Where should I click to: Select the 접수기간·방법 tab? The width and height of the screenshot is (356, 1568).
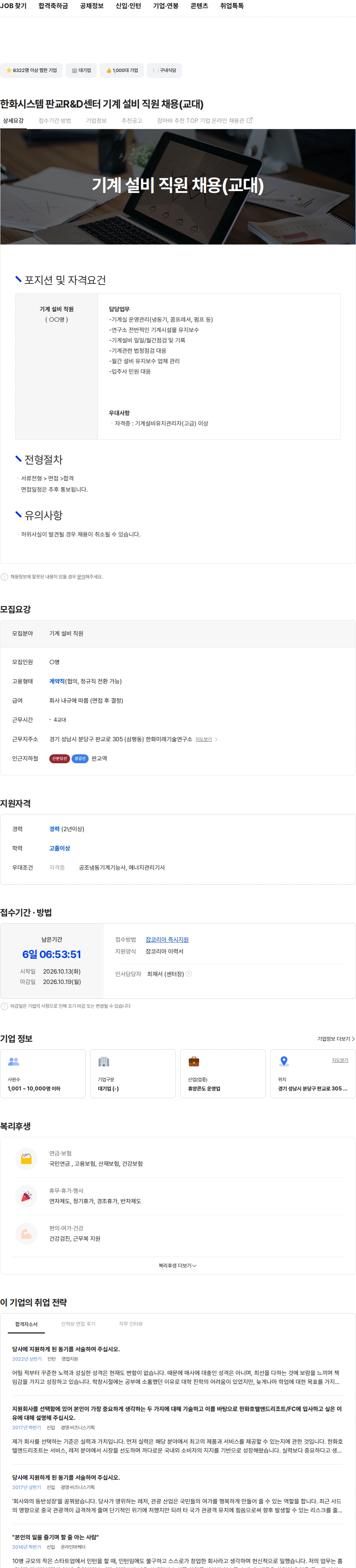[x=55, y=121]
